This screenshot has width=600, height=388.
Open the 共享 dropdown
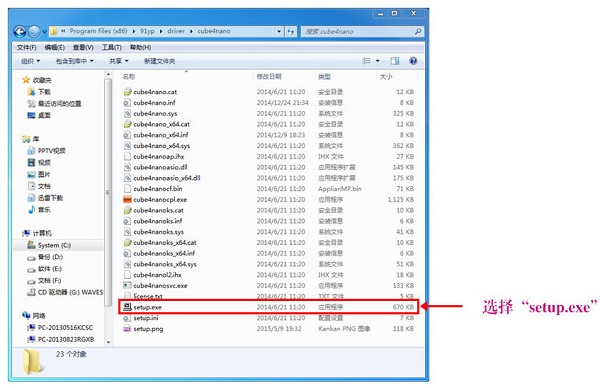point(119,61)
